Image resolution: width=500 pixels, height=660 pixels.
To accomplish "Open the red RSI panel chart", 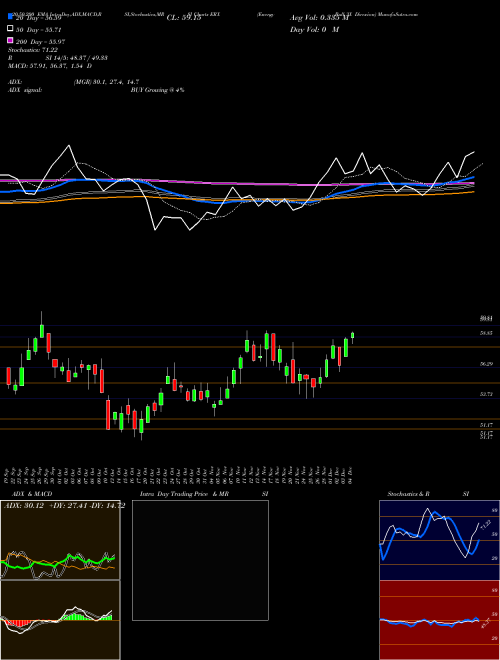I will pos(439,620).
